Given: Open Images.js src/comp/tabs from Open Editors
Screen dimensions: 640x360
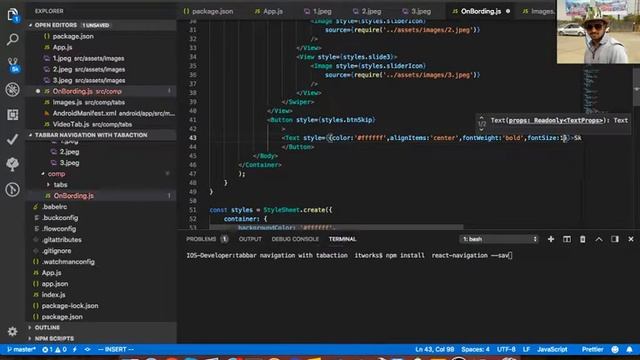Looking at the screenshot, I should 89,102.
